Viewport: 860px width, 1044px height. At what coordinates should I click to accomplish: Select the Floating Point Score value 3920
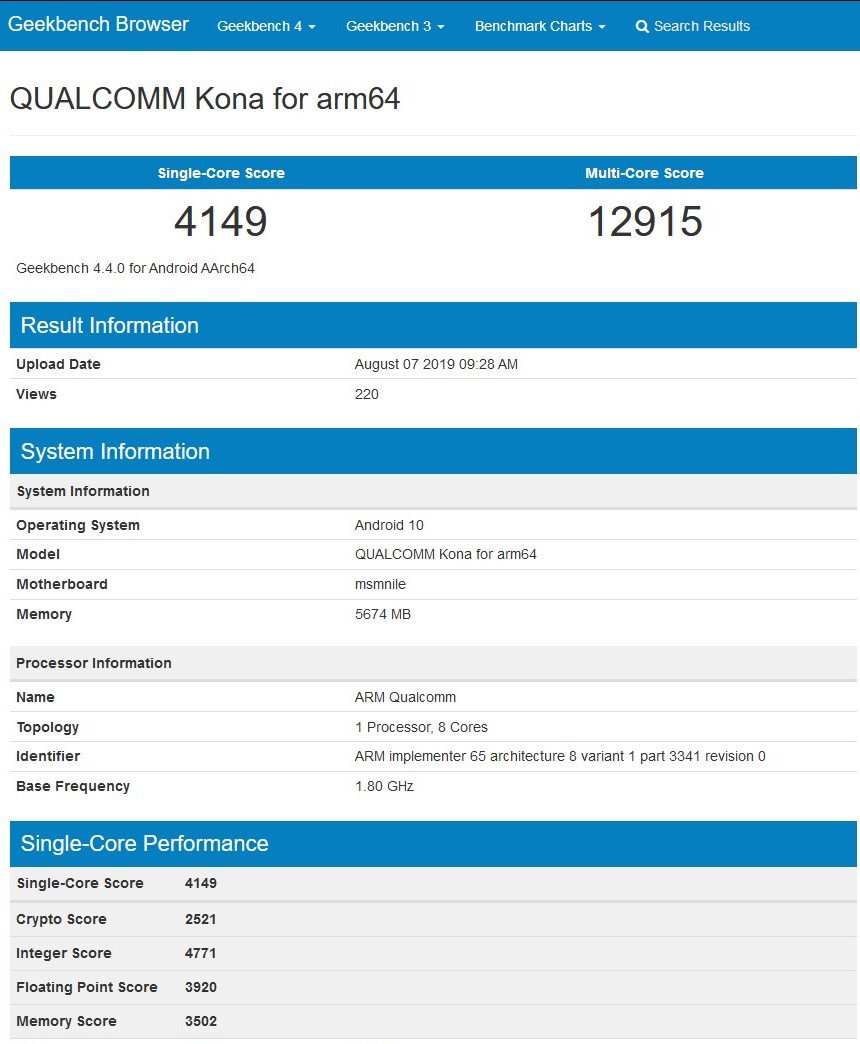coord(201,987)
